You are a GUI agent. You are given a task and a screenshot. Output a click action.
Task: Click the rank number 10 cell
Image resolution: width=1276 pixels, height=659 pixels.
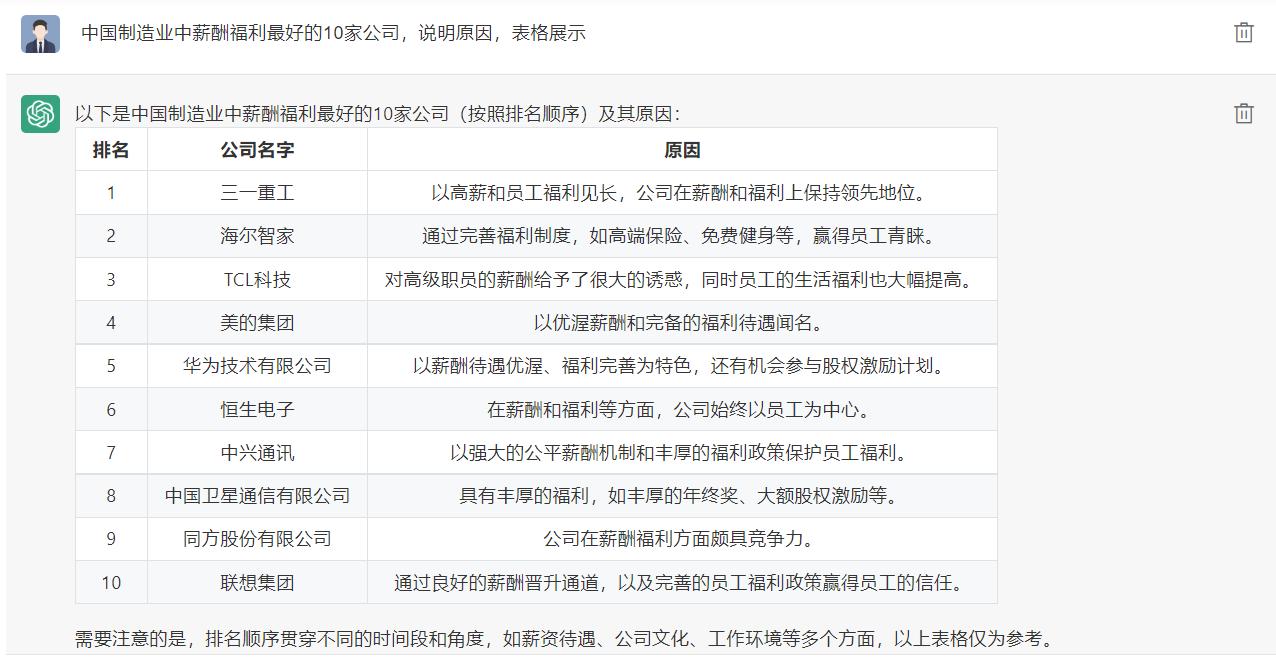click(x=111, y=582)
